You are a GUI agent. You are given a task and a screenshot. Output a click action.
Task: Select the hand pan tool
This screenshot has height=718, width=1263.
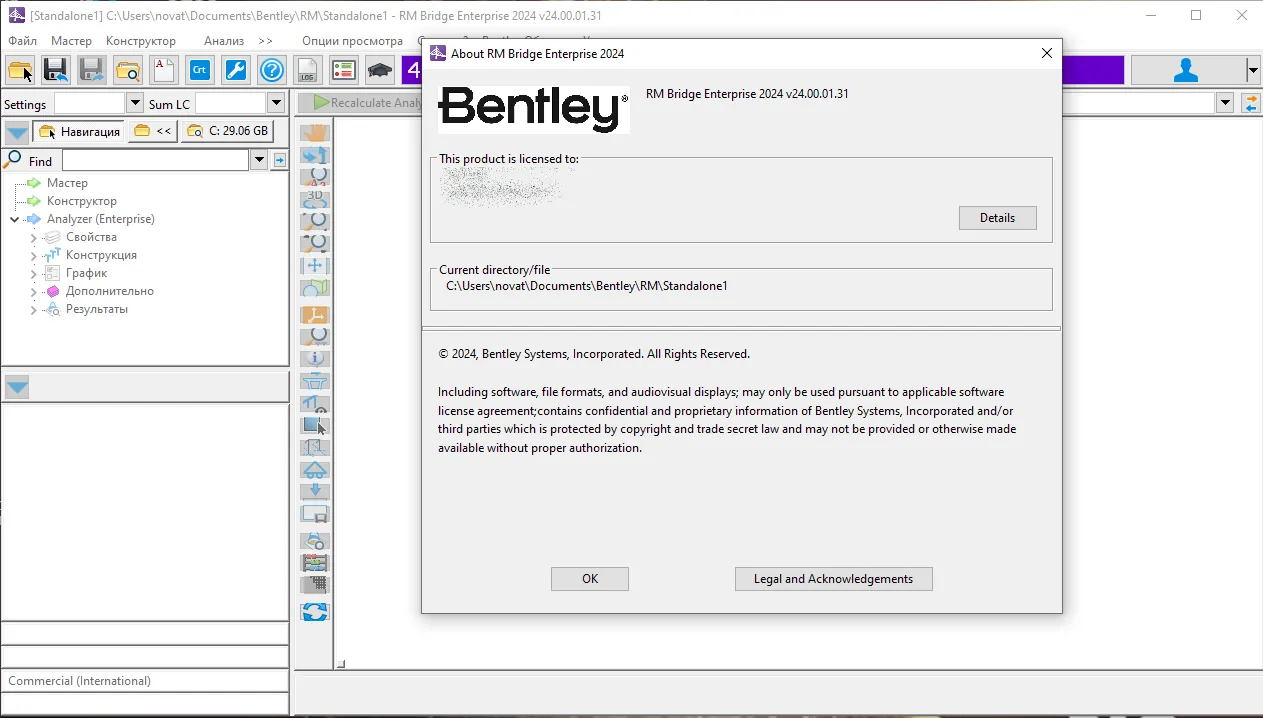coord(315,132)
